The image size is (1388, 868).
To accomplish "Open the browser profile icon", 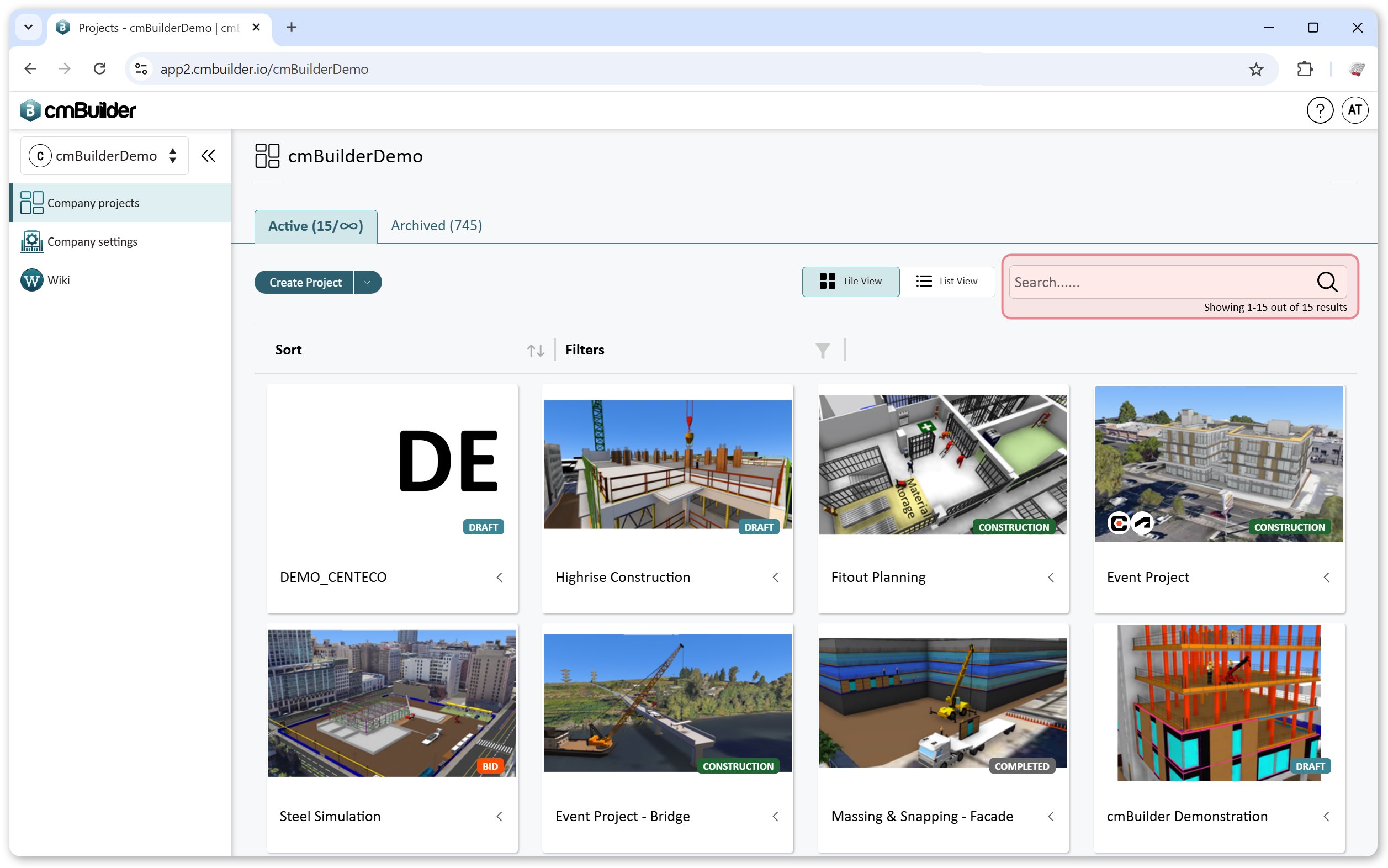I will click(1356, 69).
